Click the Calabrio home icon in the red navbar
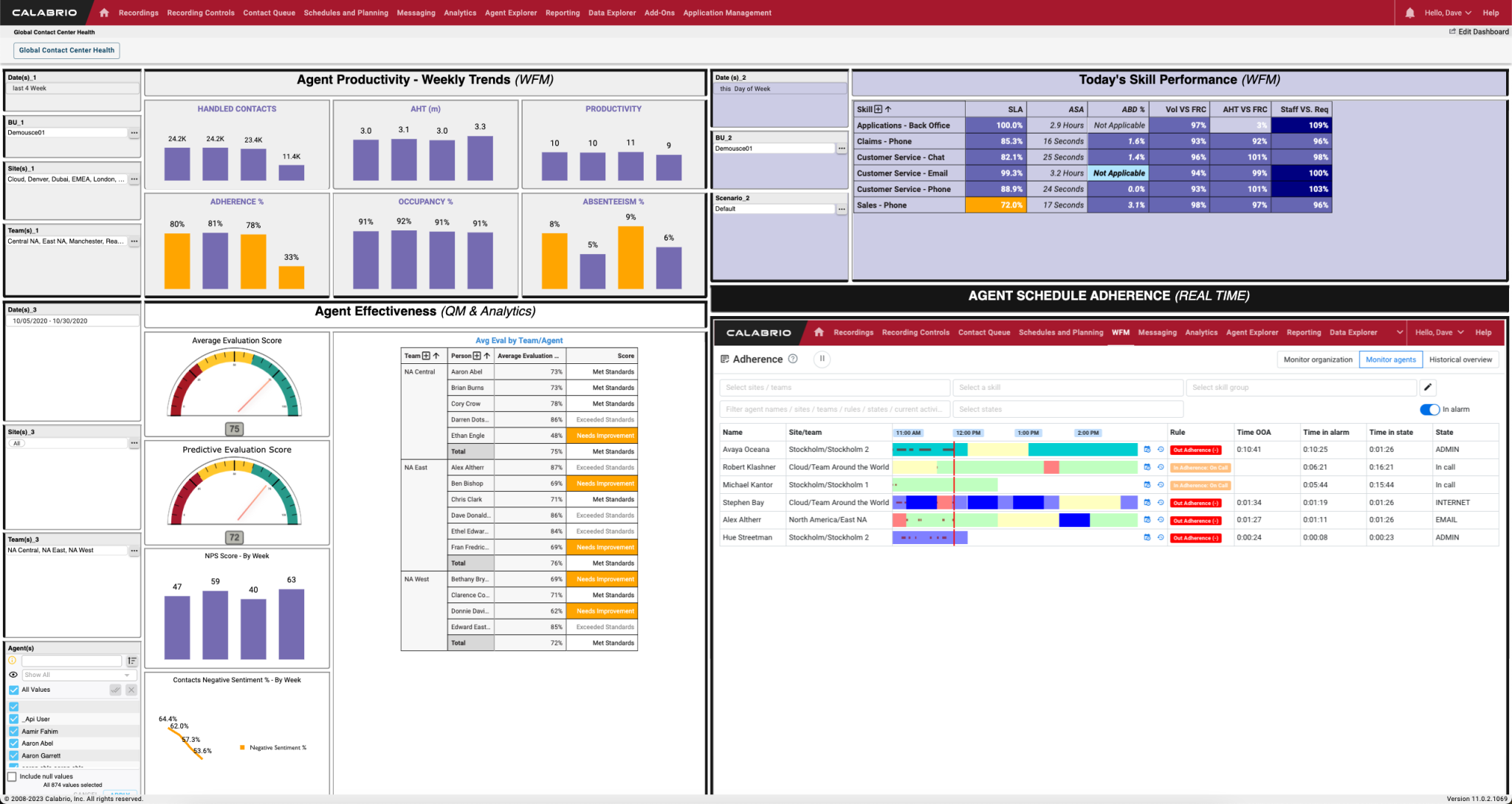The image size is (1512, 804). pos(103,13)
